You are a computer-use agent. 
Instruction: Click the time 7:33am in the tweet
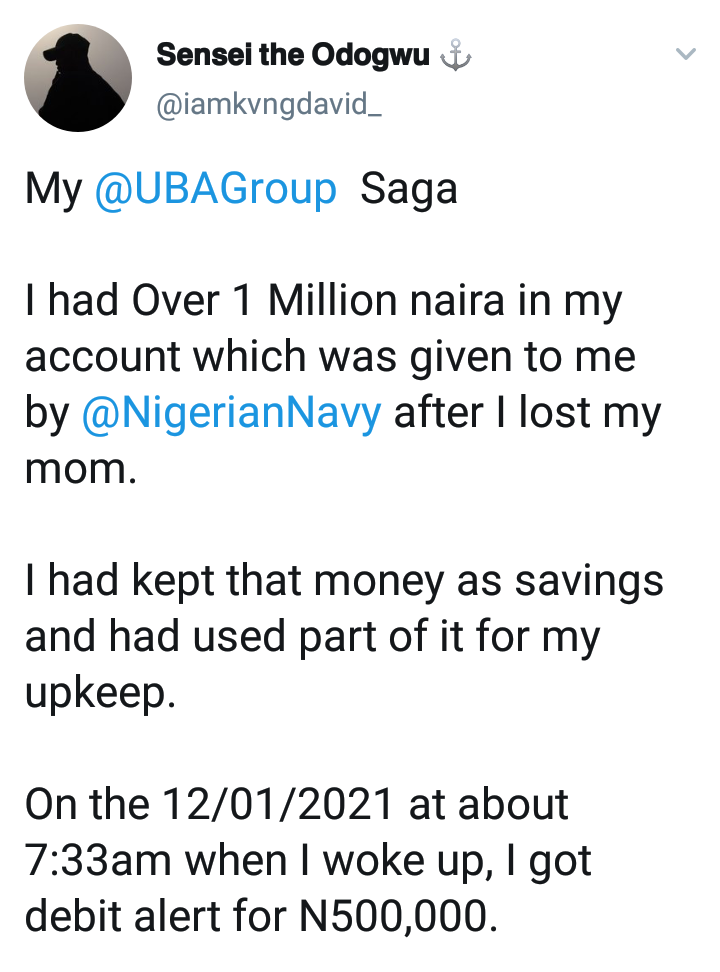pyautogui.click(x=98, y=861)
